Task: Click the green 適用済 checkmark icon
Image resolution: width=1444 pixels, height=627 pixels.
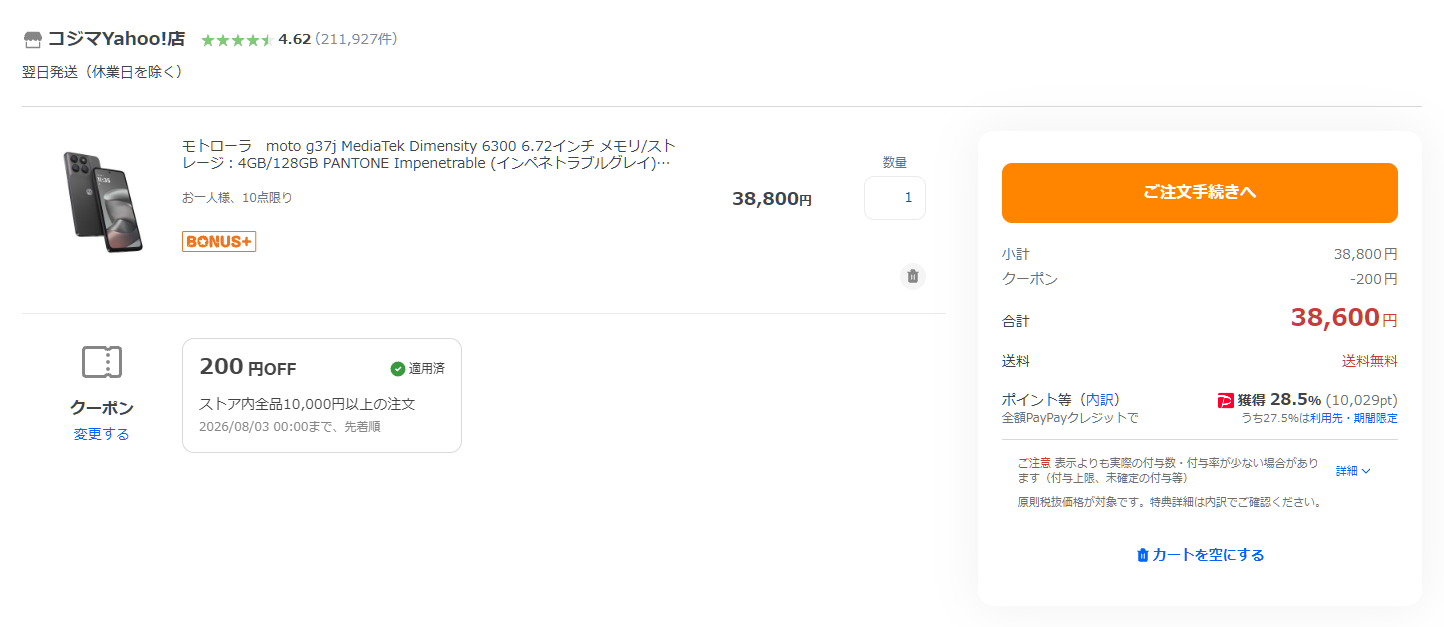Action: [x=398, y=368]
